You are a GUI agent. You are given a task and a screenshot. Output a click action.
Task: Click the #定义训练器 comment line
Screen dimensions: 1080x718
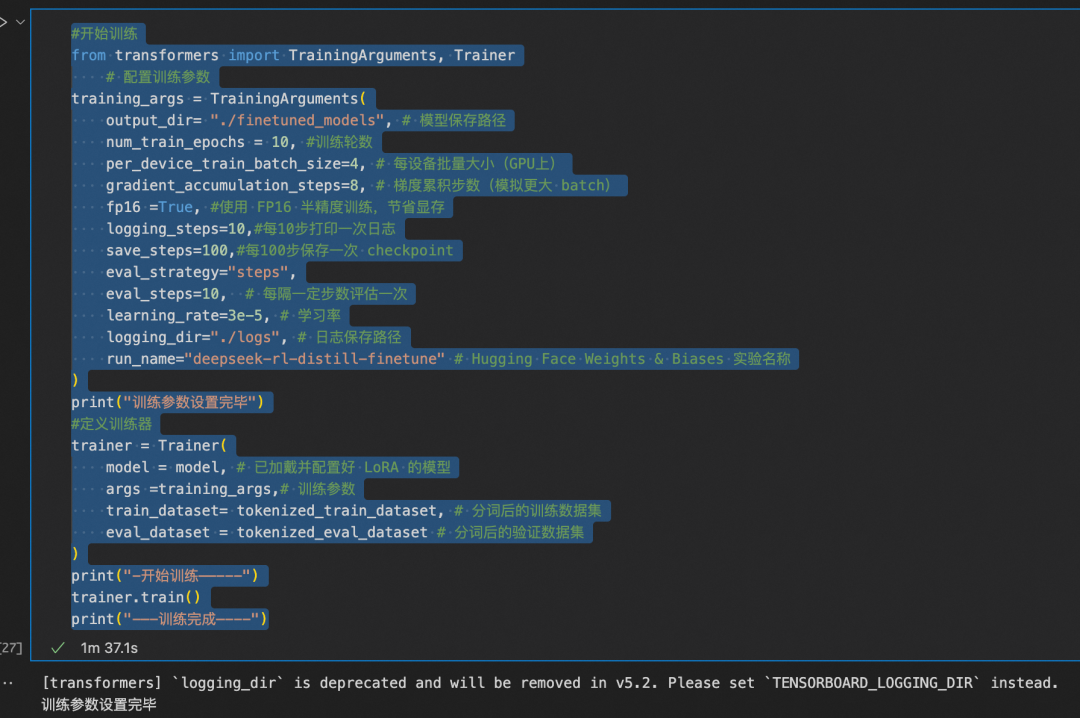point(112,424)
